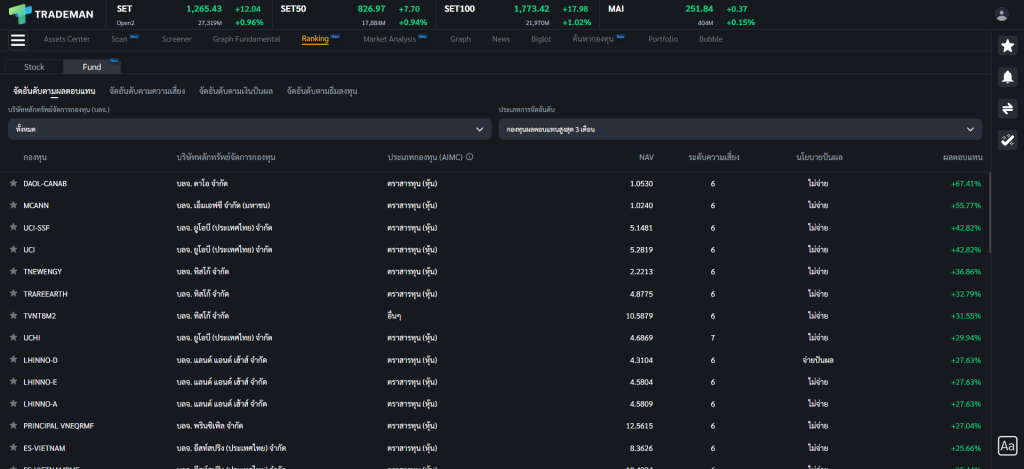Click จ่ายปันผล in the LHINNO-D row

coord(818,360)
